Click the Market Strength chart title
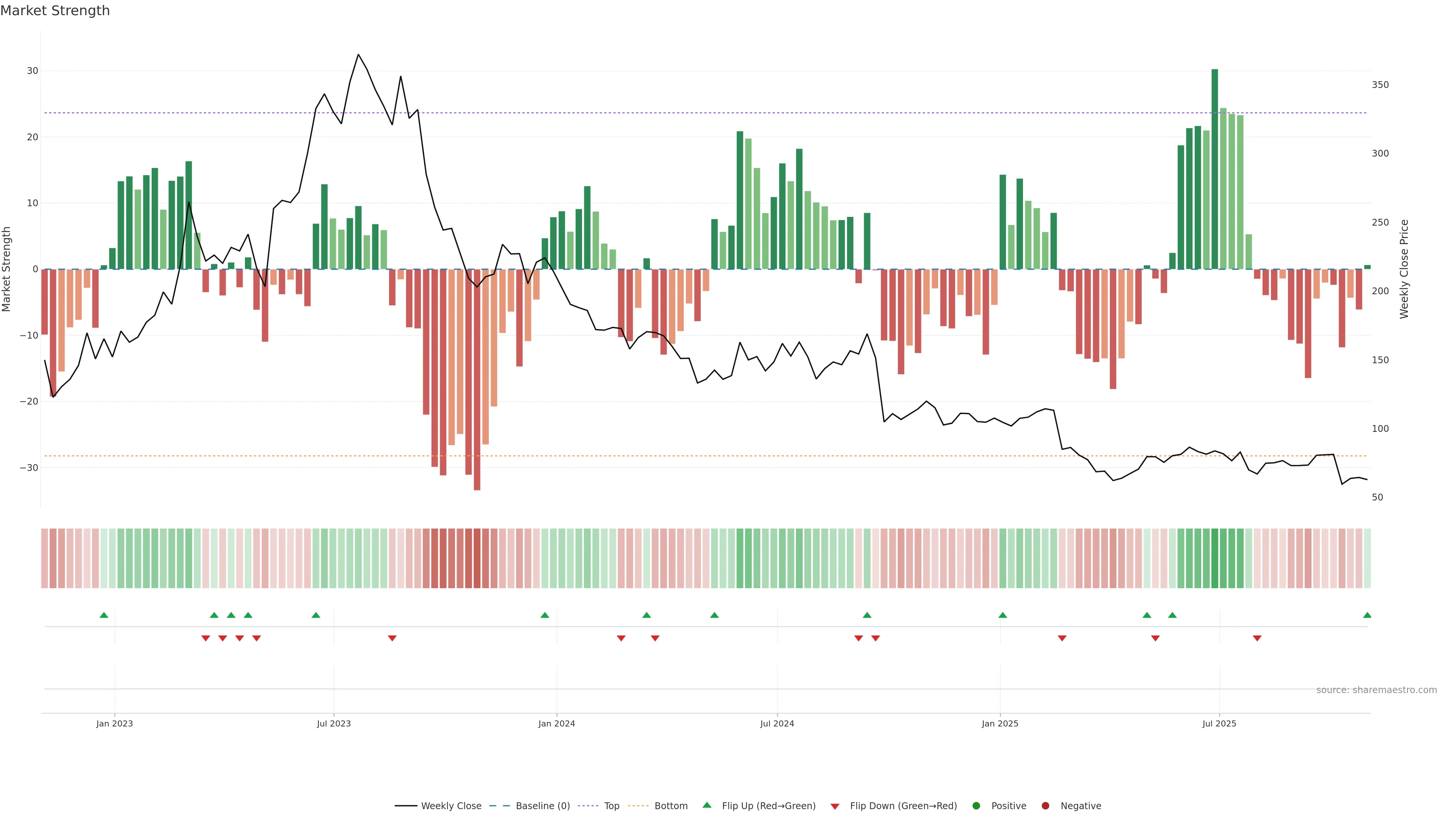This screenshot has height=819, width=1456. (x=55, y=11)
